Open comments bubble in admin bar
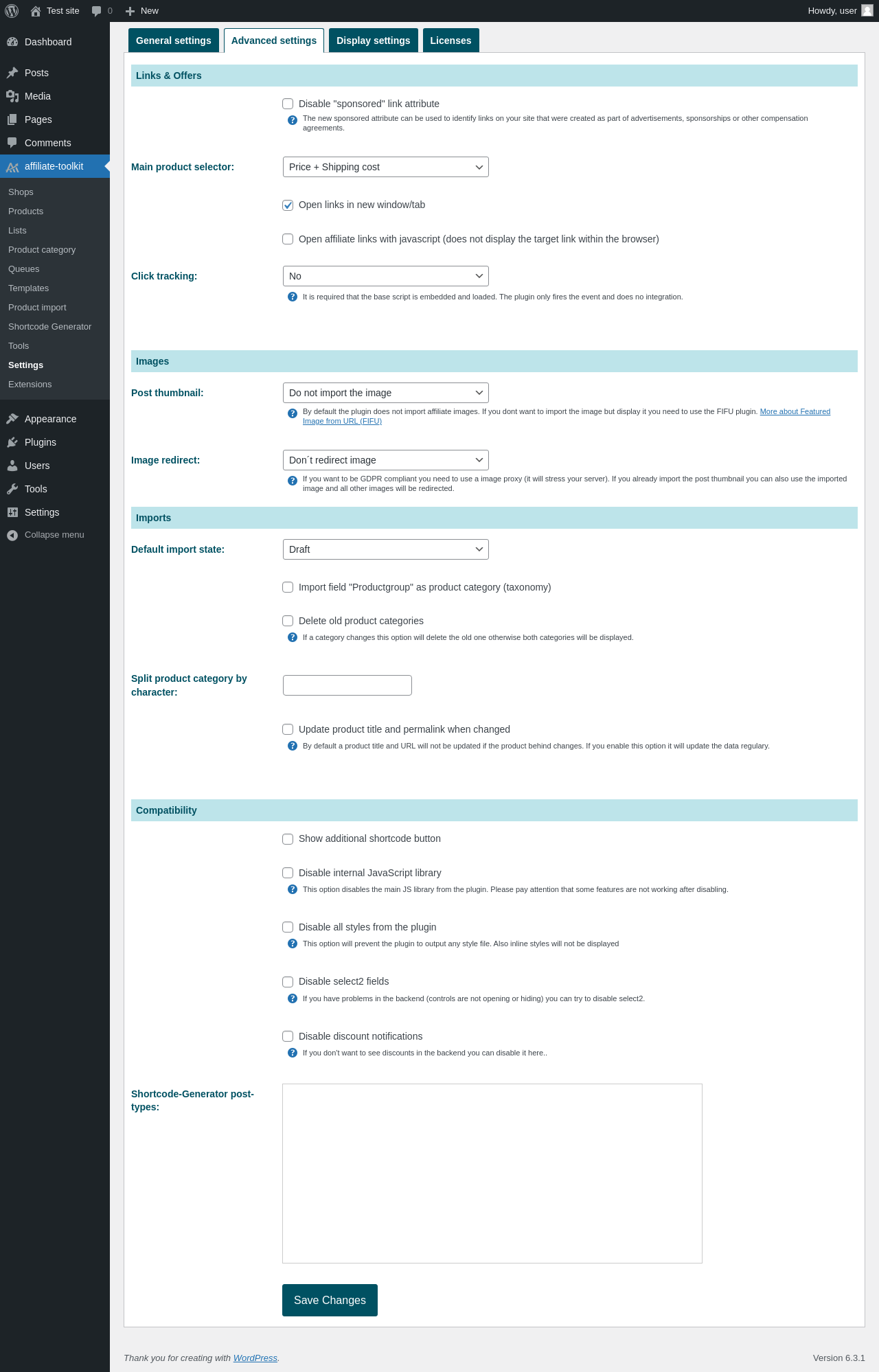 click(x=96, y=11)
